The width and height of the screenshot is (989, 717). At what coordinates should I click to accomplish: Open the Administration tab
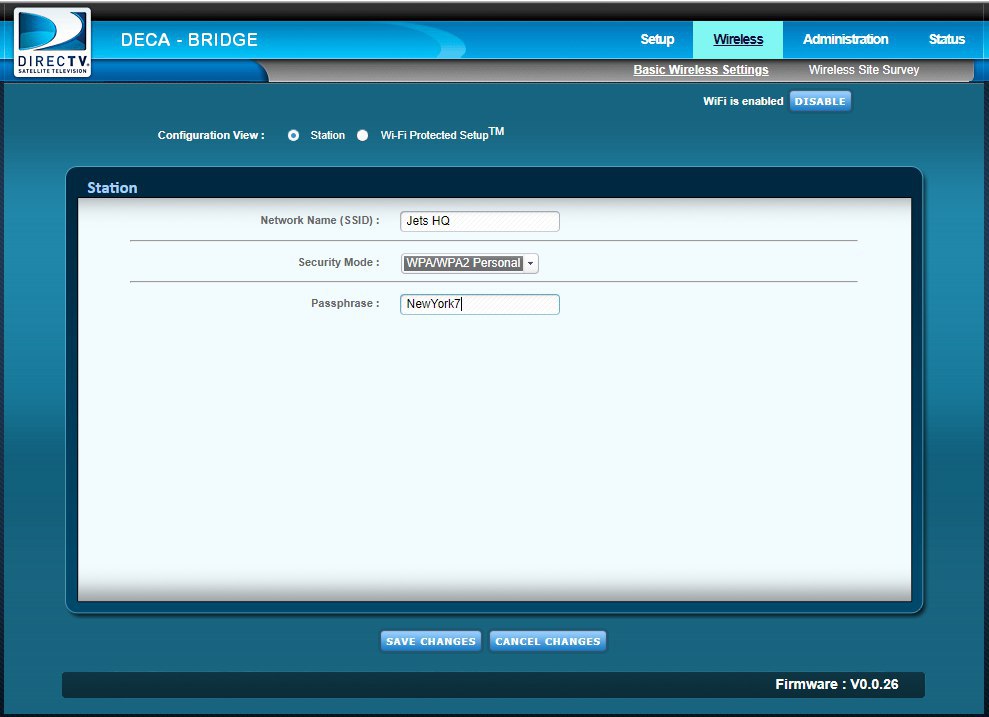pyautogui.click(x=845, y=39)
